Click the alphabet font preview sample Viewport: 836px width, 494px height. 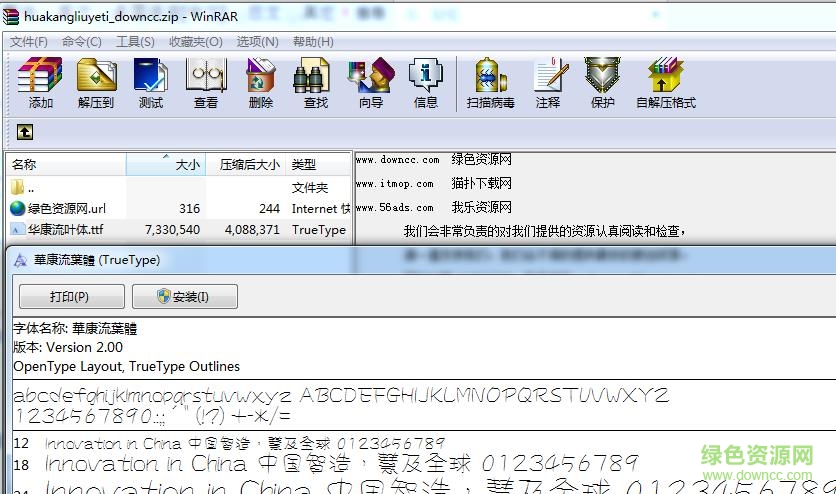pyautogui.click(x=341, y=395)
